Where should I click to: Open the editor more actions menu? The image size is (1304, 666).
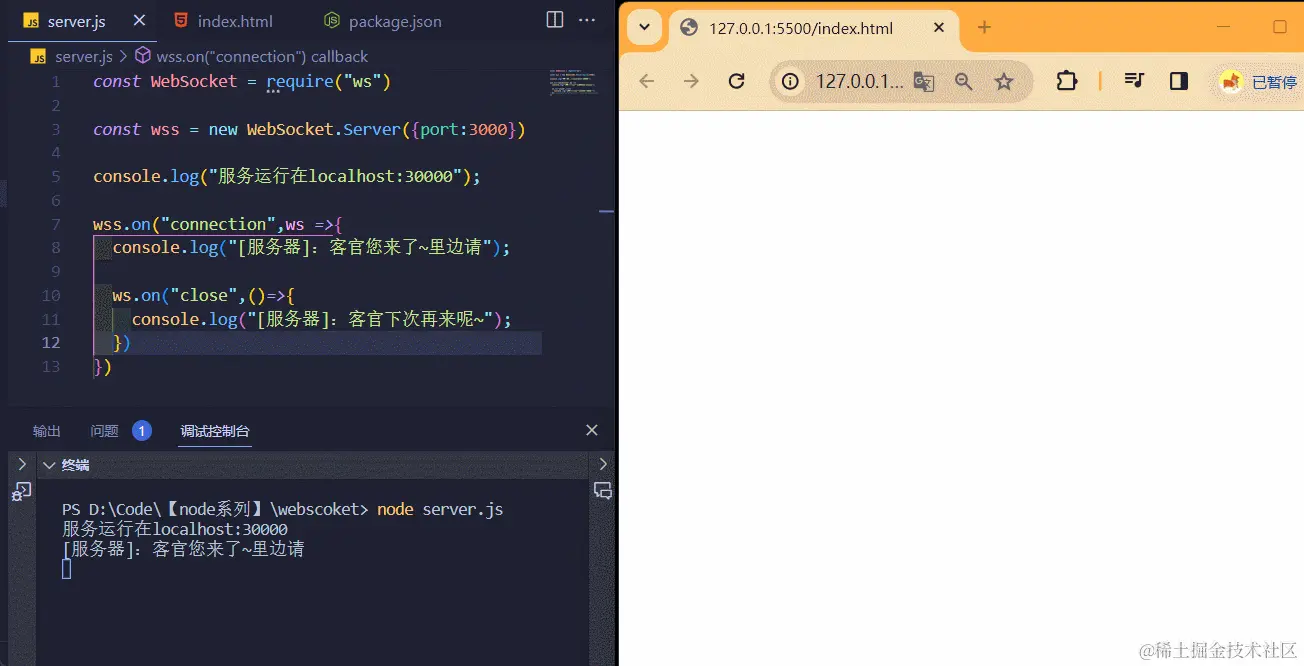tap(588, 20)
